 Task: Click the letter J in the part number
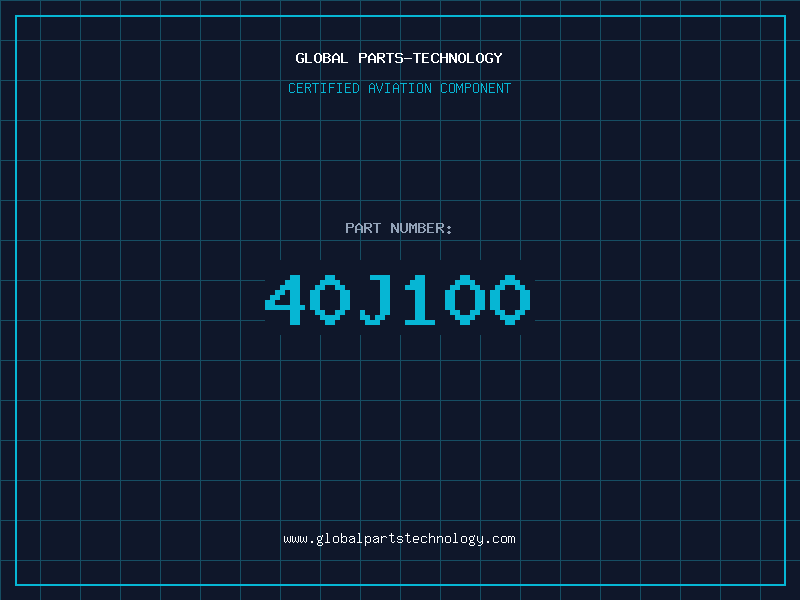pos(376,299)
